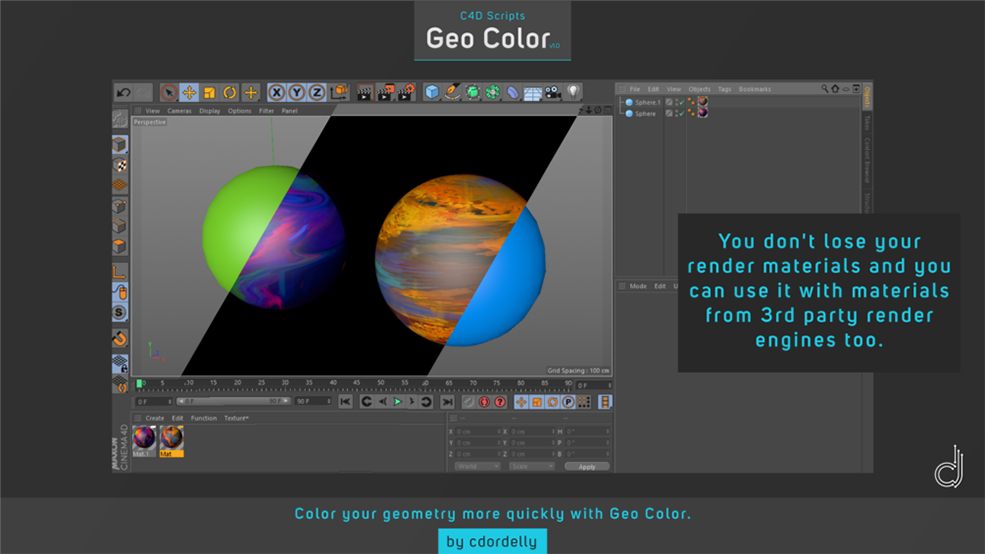This screenshot has width=985, height=554.
Task: Select the Workplane grid icon
Action: pyautogui.click(x=120, y=185)
